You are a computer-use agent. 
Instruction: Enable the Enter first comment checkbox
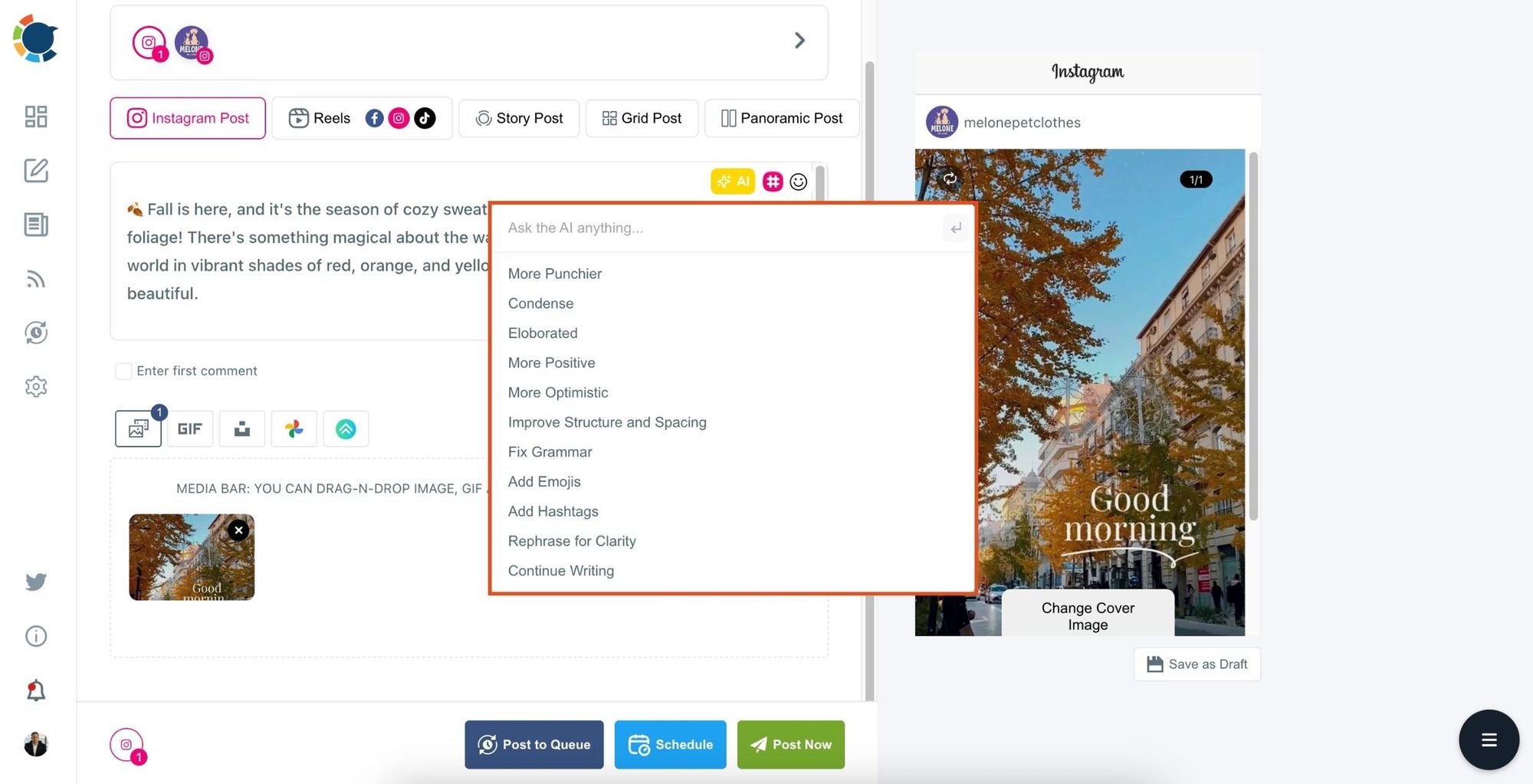(x=123, y=371)
